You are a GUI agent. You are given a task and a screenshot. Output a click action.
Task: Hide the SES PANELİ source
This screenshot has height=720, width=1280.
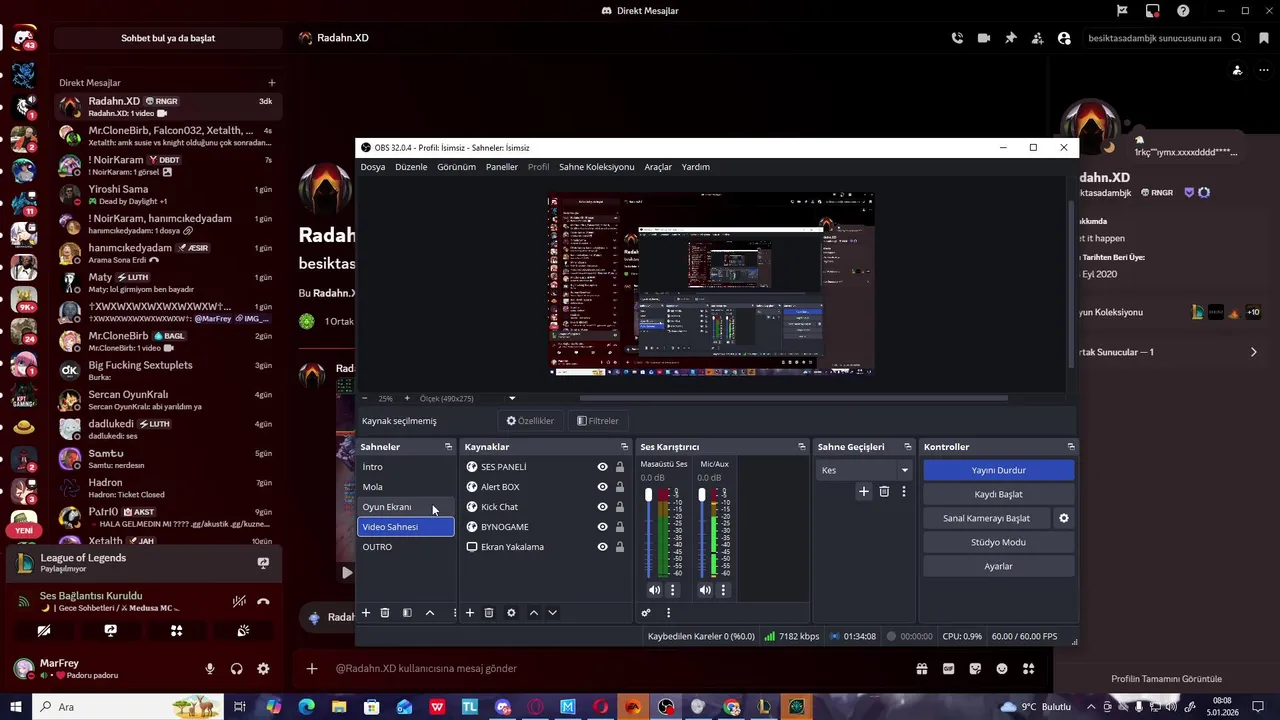602,467
